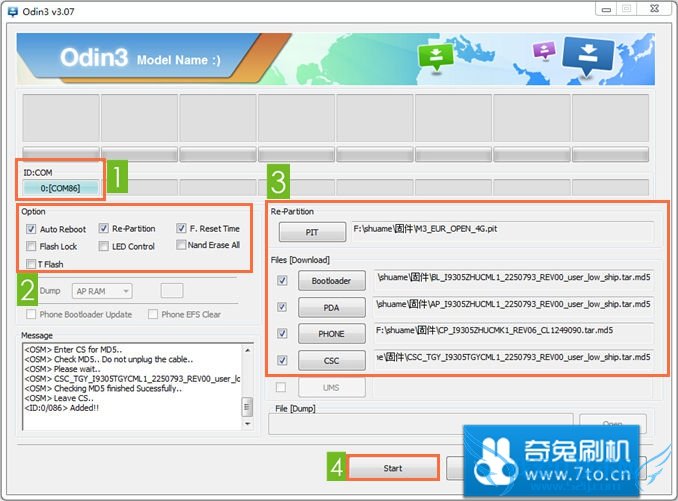The image size is (678, 501).
Task: Click the UMS button
Action: point(332,388)
